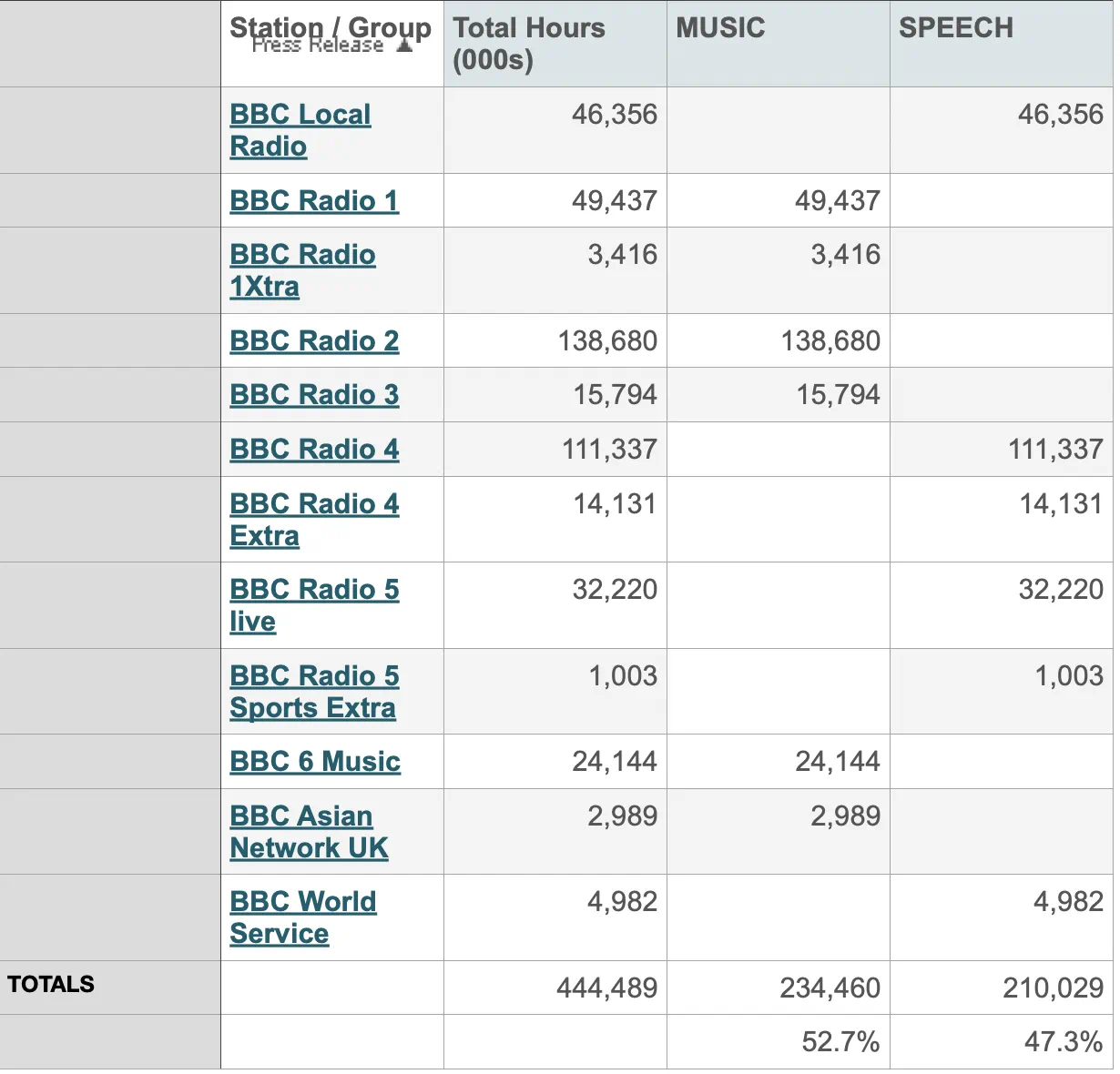
Task: Select BBC Asian Network music value 2,989
Action: coord(846,816)
